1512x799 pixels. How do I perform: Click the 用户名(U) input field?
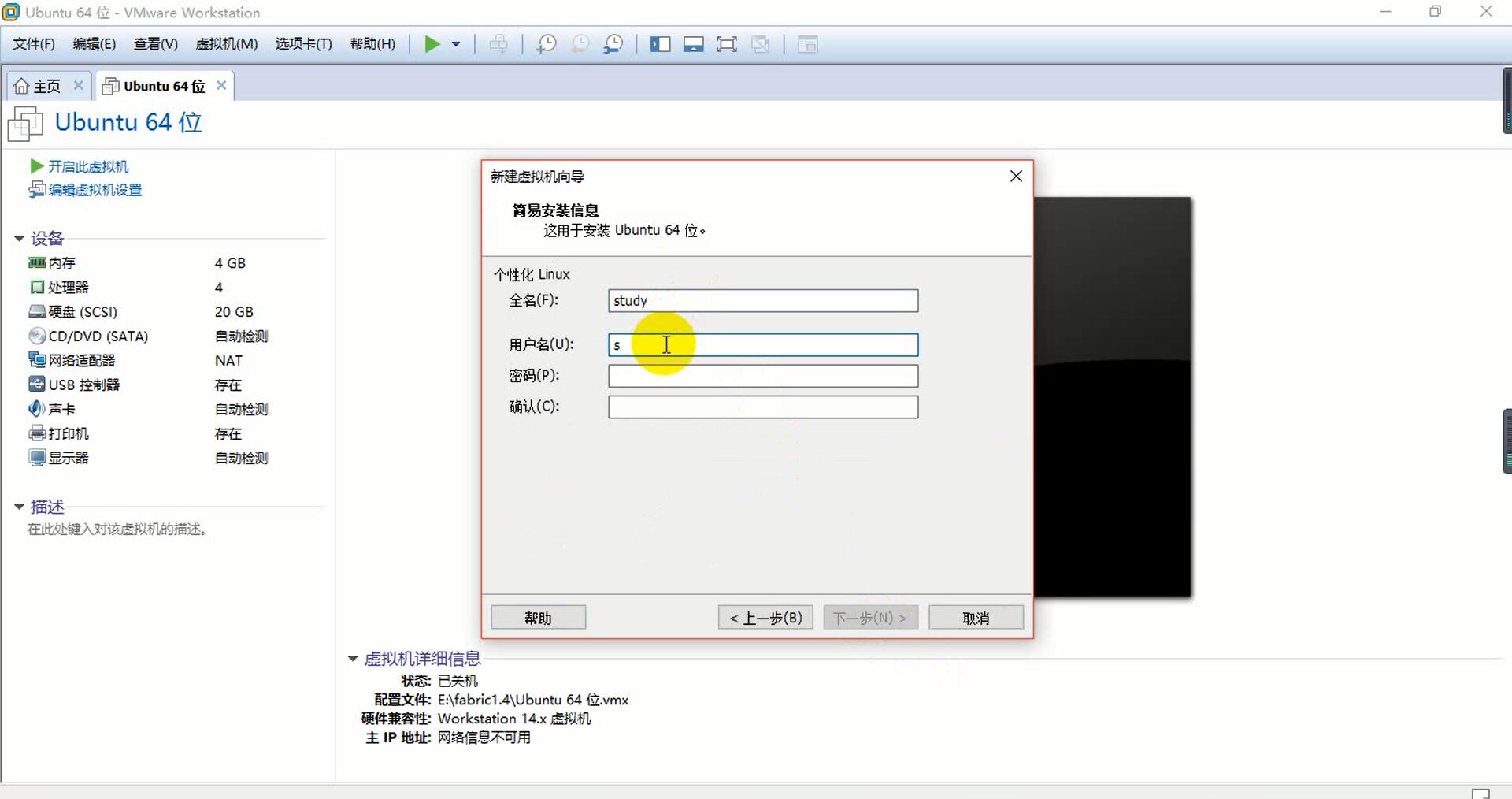pos(763,344)
